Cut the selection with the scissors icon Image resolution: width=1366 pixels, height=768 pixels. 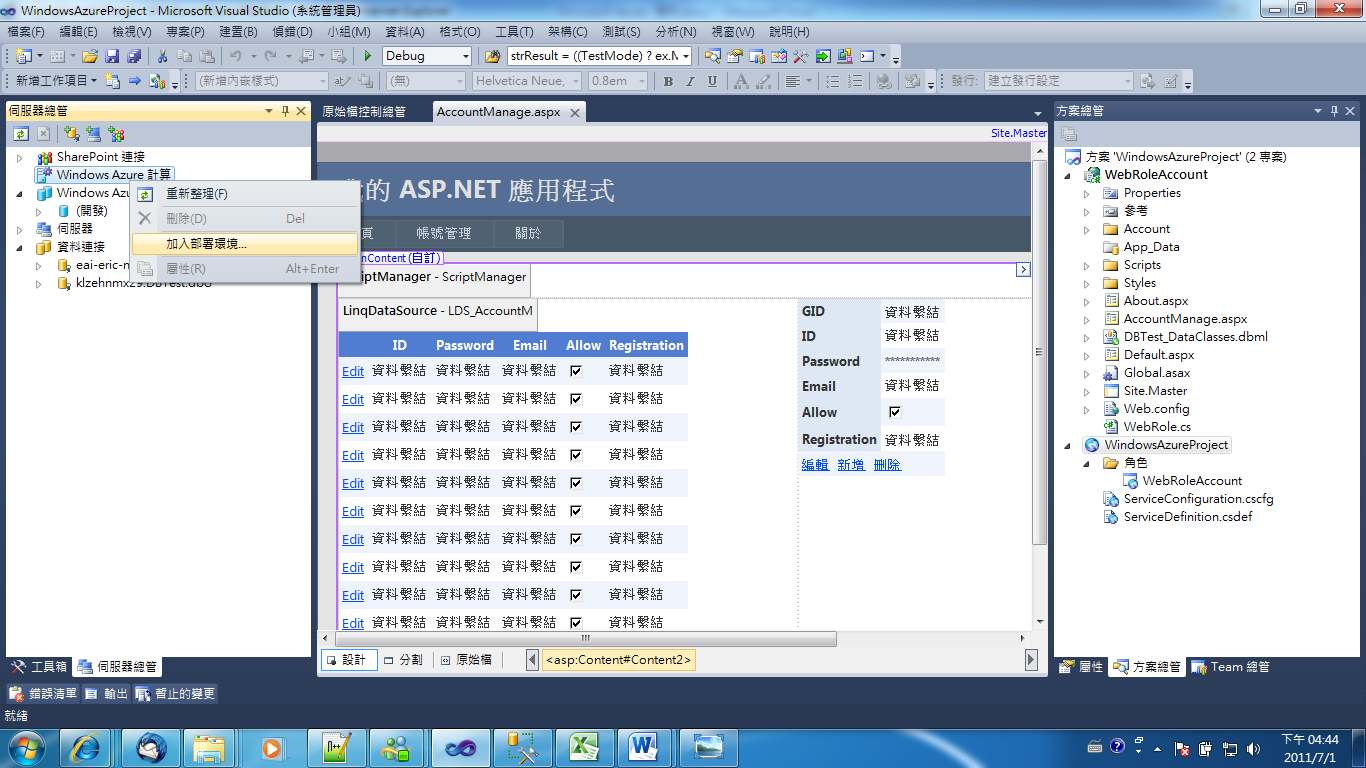(162, 56)
